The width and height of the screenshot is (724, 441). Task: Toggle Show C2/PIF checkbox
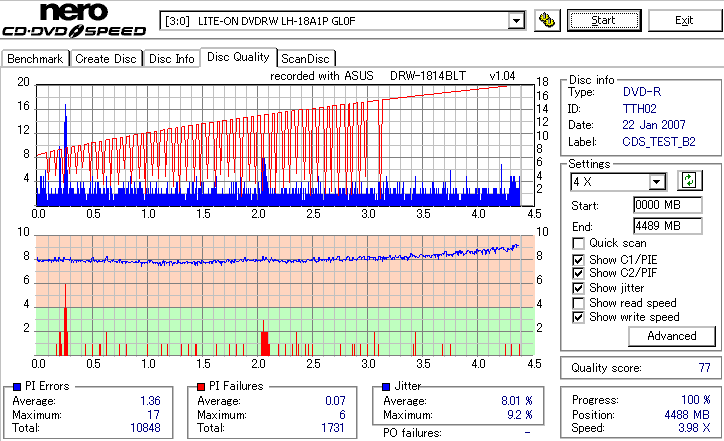coord(578,273)
